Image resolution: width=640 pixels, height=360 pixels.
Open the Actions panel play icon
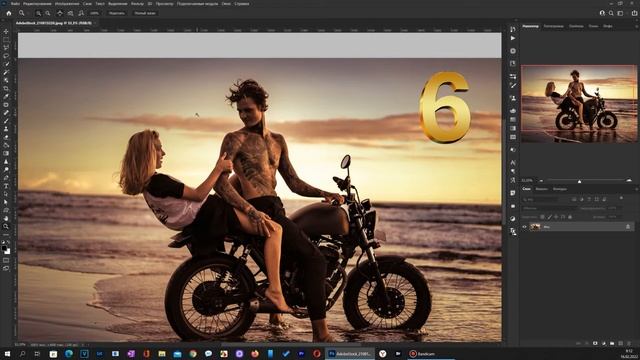point(513,38)
